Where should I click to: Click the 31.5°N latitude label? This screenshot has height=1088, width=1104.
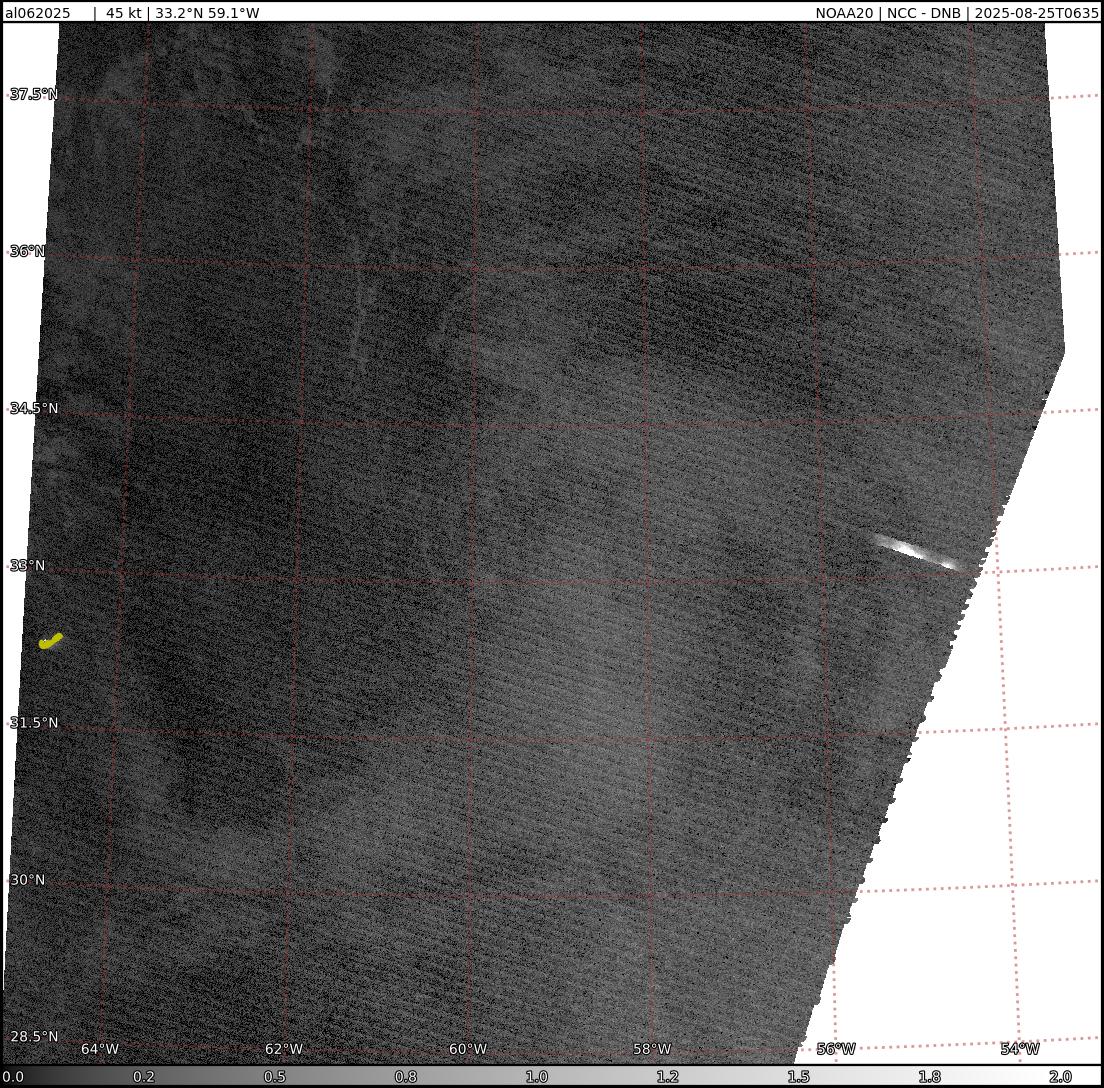(34, 722)
